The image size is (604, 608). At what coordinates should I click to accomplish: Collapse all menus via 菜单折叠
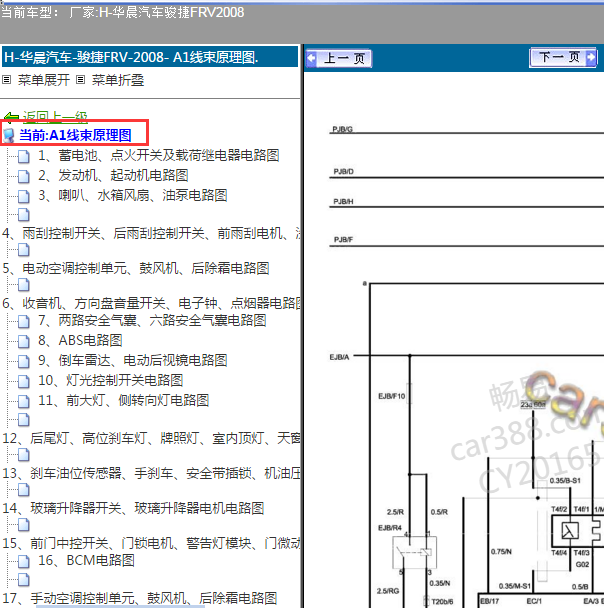coord(118,80)
